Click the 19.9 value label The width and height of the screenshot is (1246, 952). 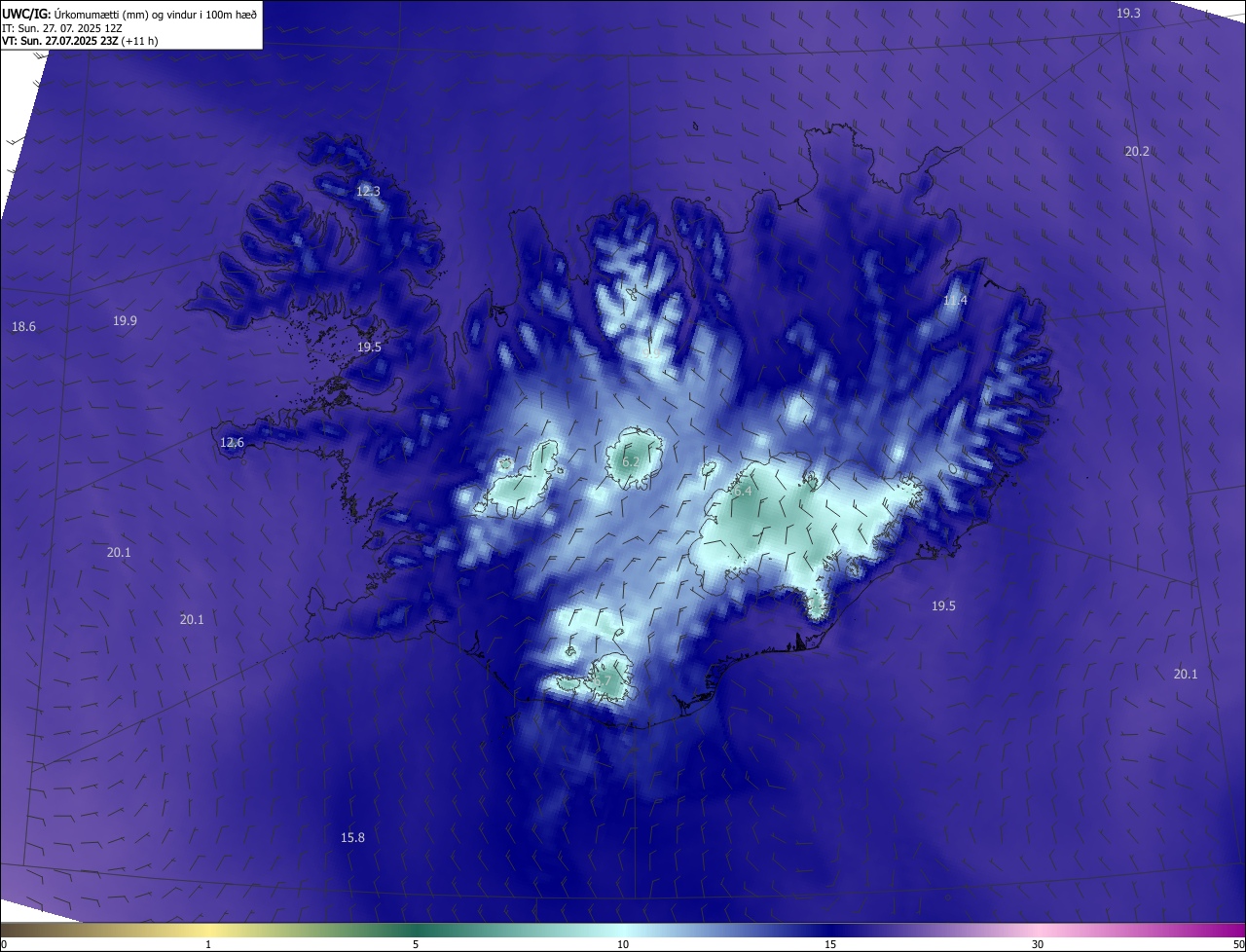pos(125,320)
